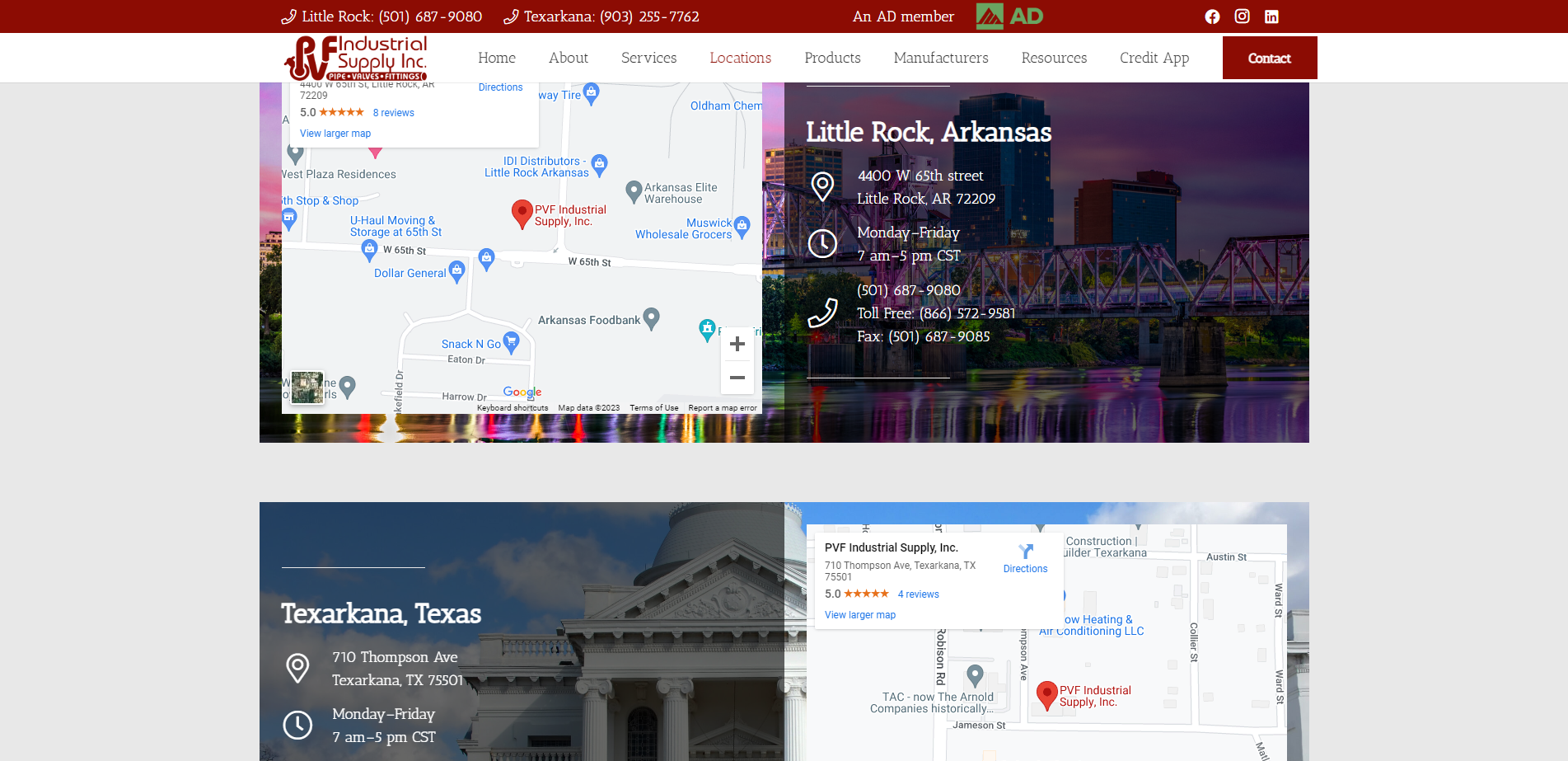Click IDI Distributors map marker

tap(600, 165)
